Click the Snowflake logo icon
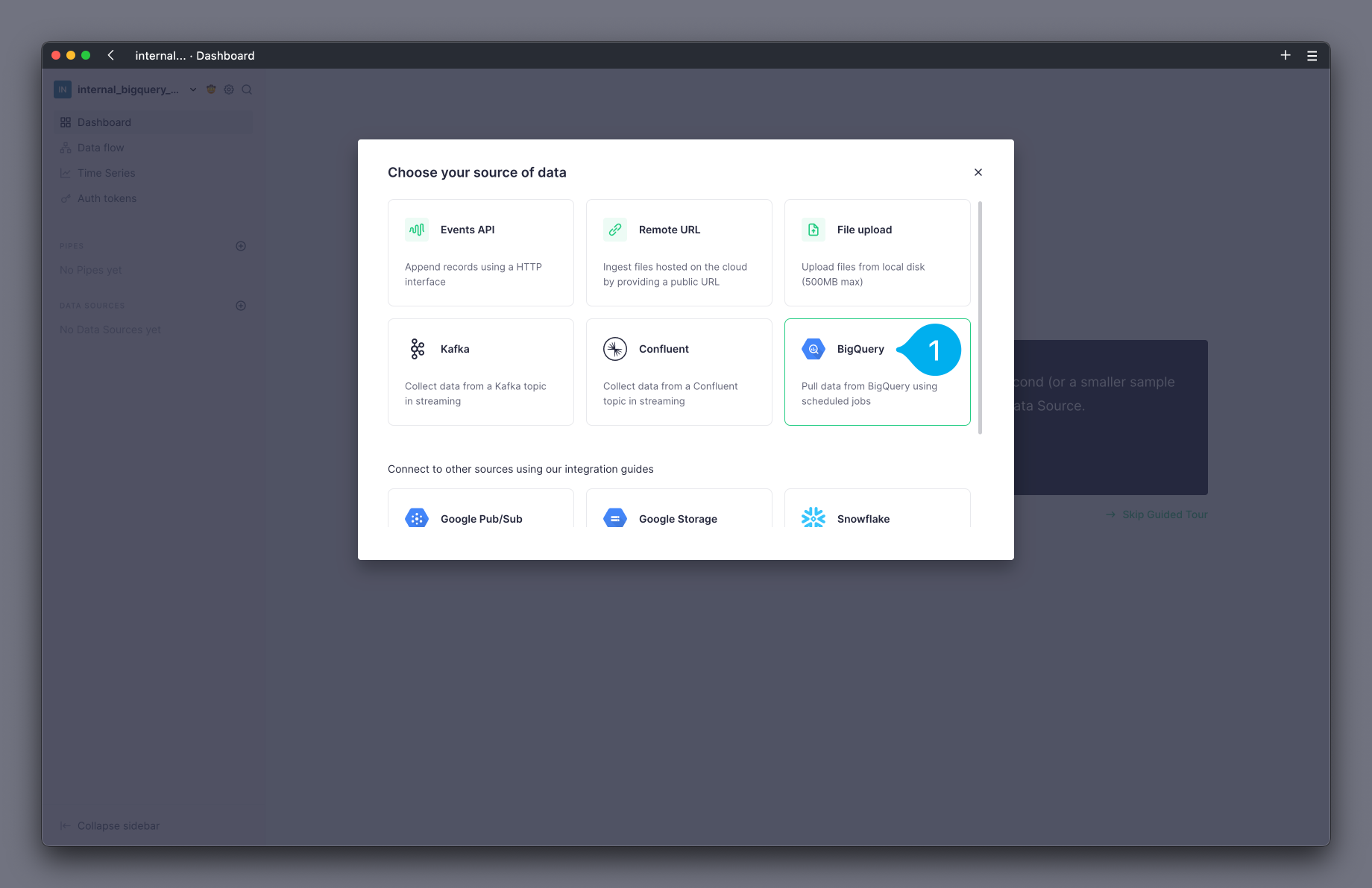This screenshot has width=1372, height=888. point(814,517)
